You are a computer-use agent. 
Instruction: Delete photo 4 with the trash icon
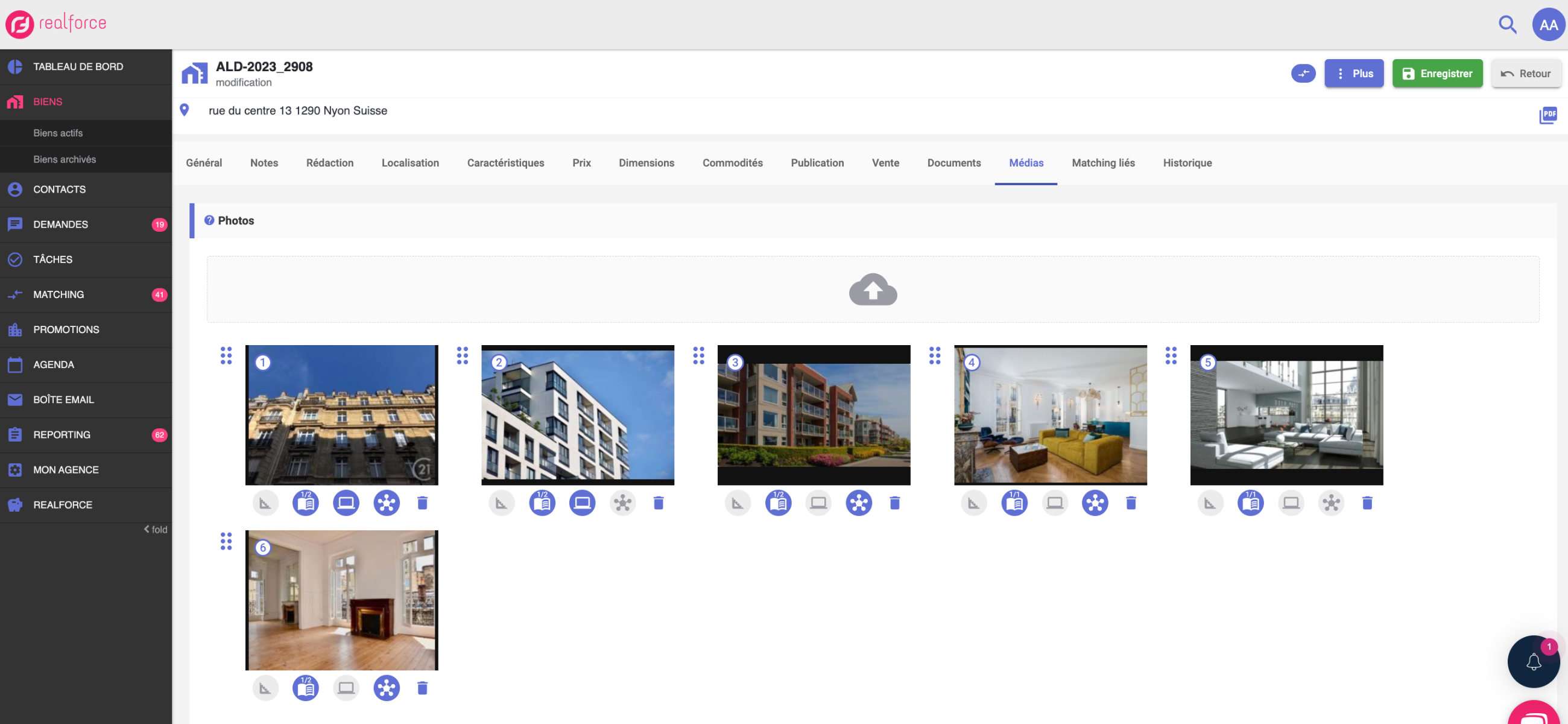pyautogui.click(x=1131, y=503)
